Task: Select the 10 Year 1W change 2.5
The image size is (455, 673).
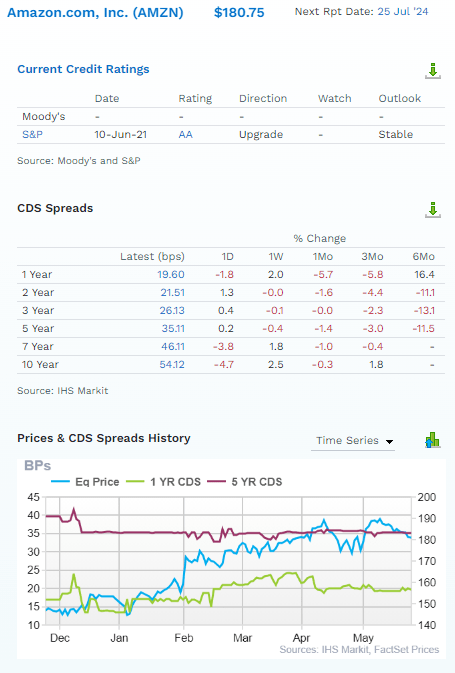Action: coord(276,364)
